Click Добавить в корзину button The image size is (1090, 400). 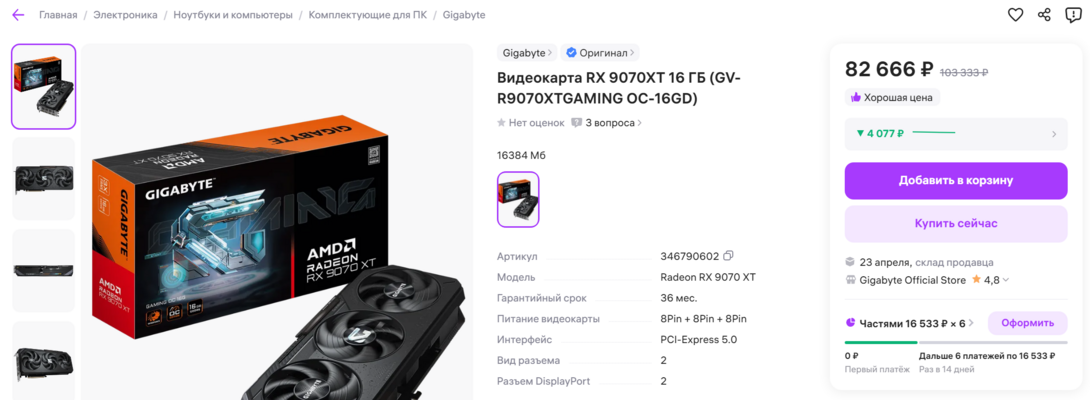point(956,181)
